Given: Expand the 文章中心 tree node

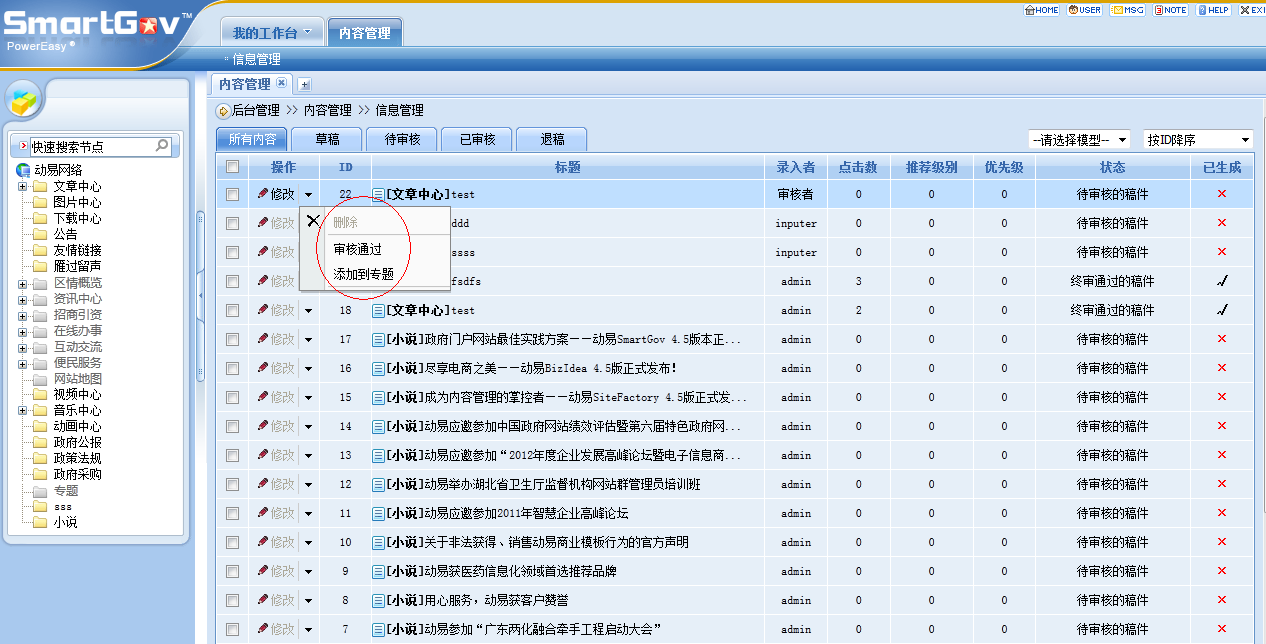Looking at the screenshot, I should [x=23, y=187].
